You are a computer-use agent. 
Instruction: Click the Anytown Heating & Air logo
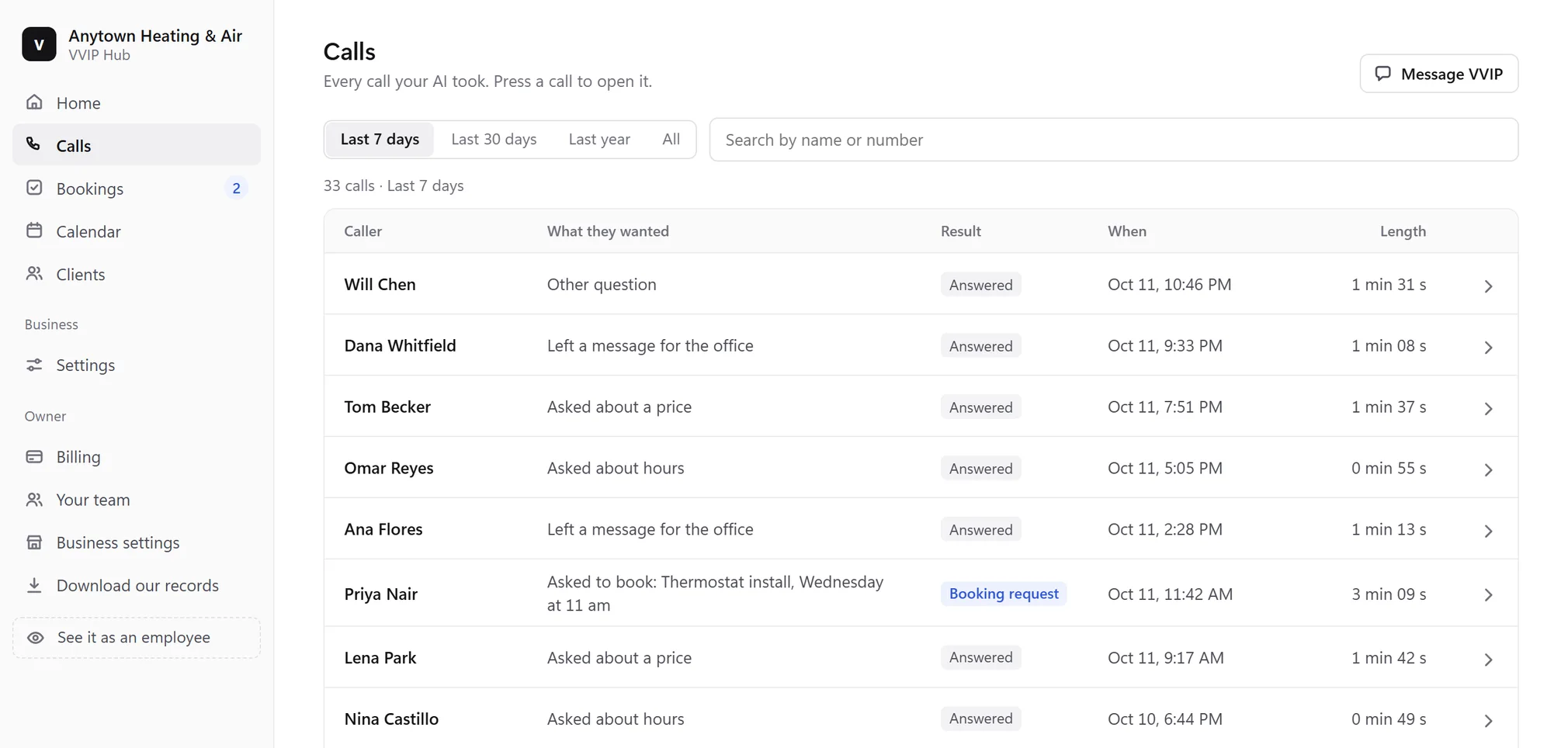39,44
